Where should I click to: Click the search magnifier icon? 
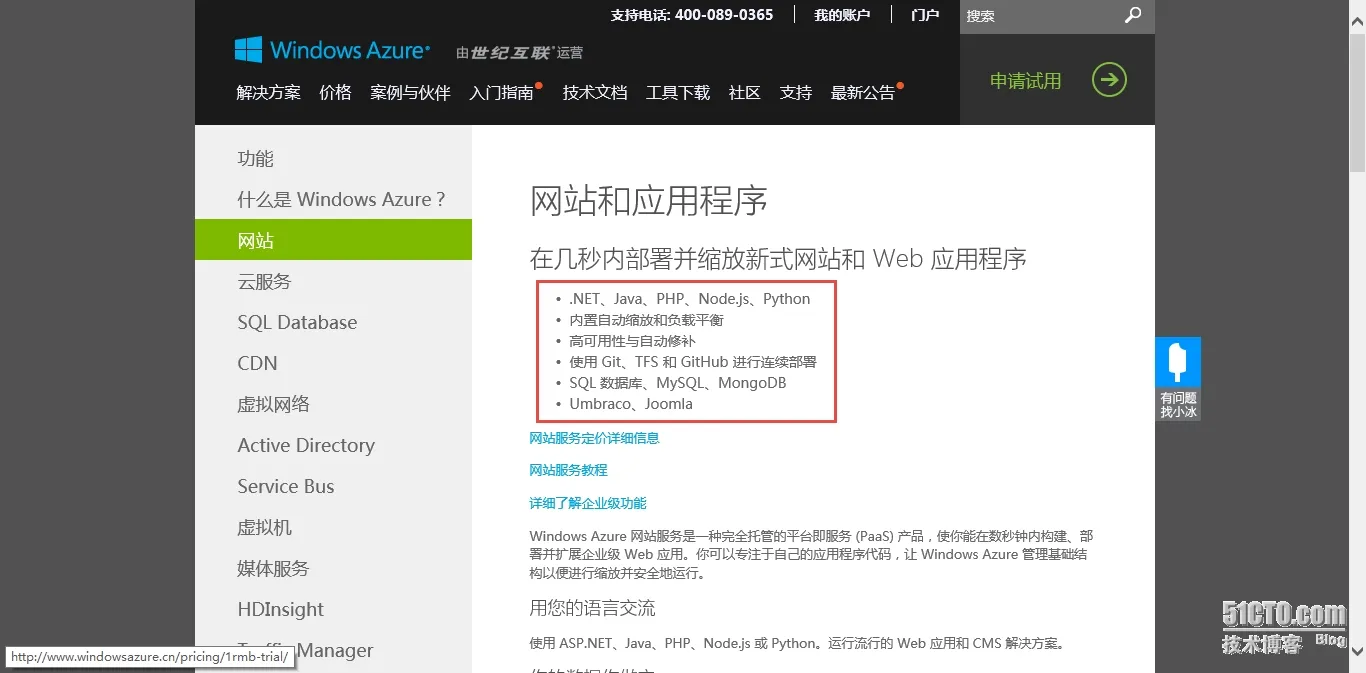click(x=1133, y=15)
